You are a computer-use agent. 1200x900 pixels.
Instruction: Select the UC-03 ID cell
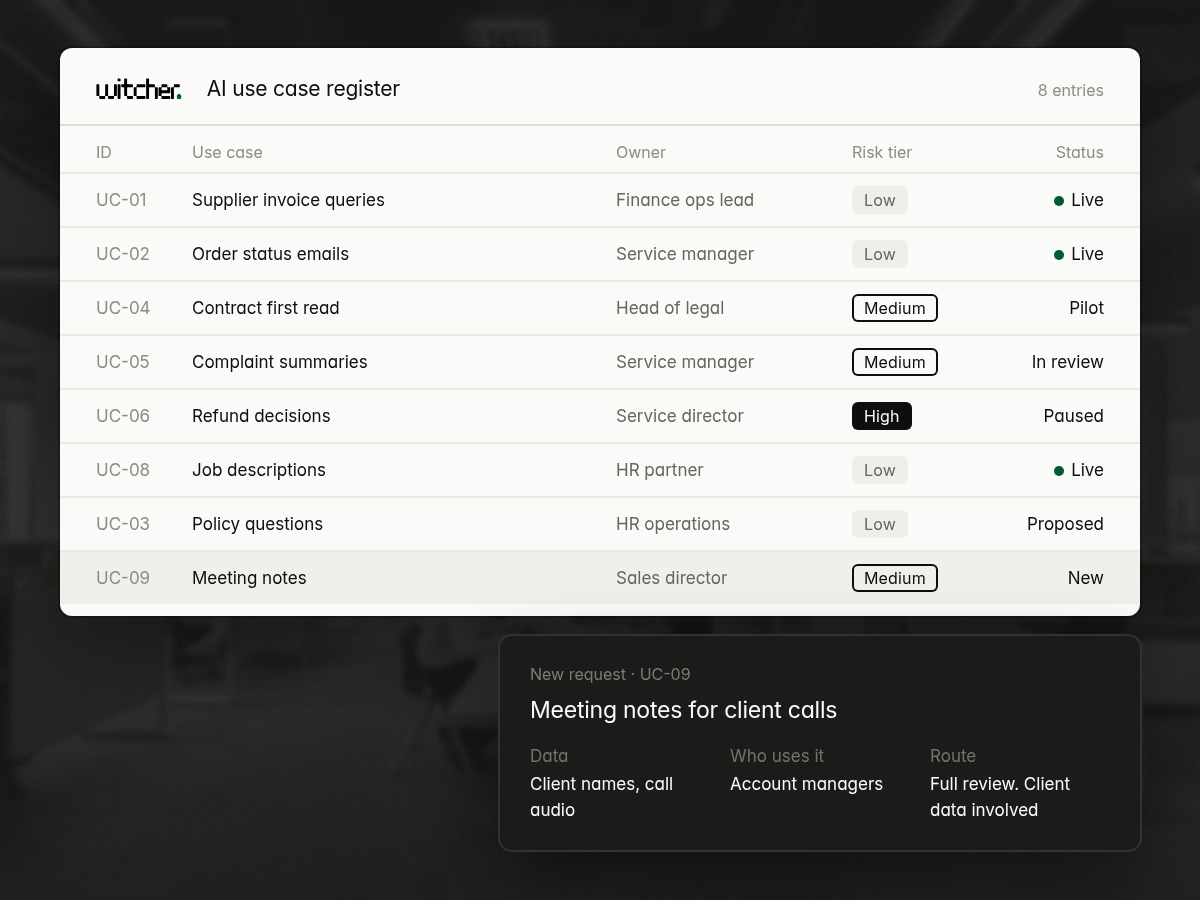[123, 524]
